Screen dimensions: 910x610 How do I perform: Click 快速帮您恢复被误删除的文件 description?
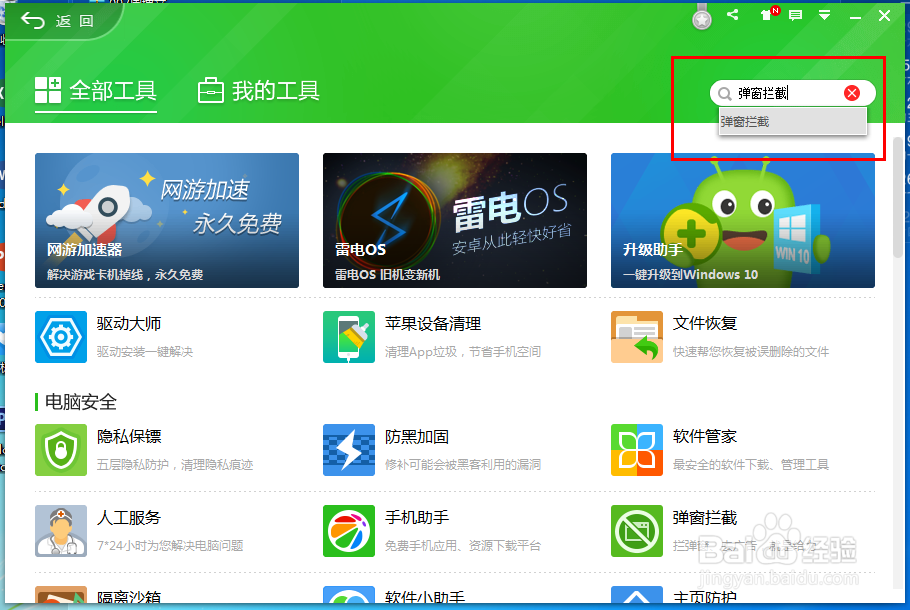click(750, 352)
